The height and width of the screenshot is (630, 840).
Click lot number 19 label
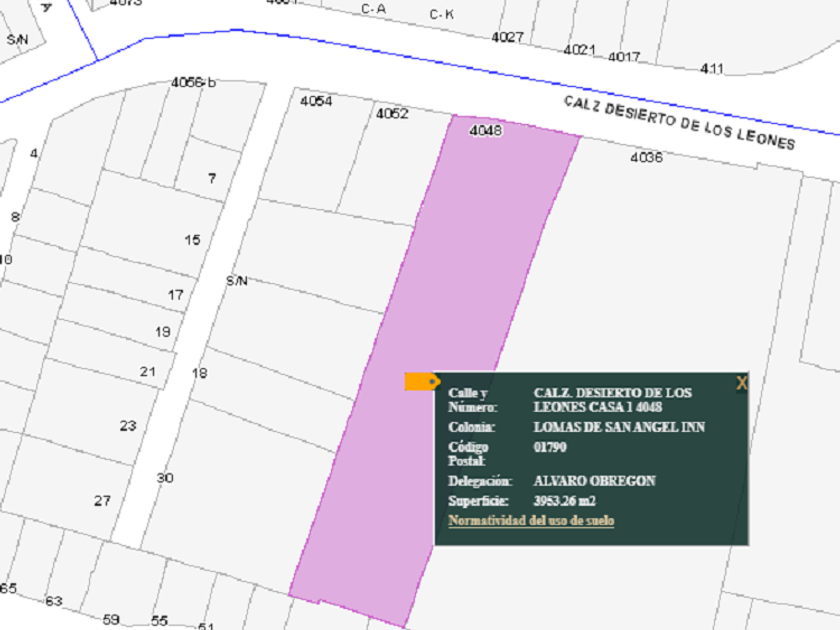point(163,332)
